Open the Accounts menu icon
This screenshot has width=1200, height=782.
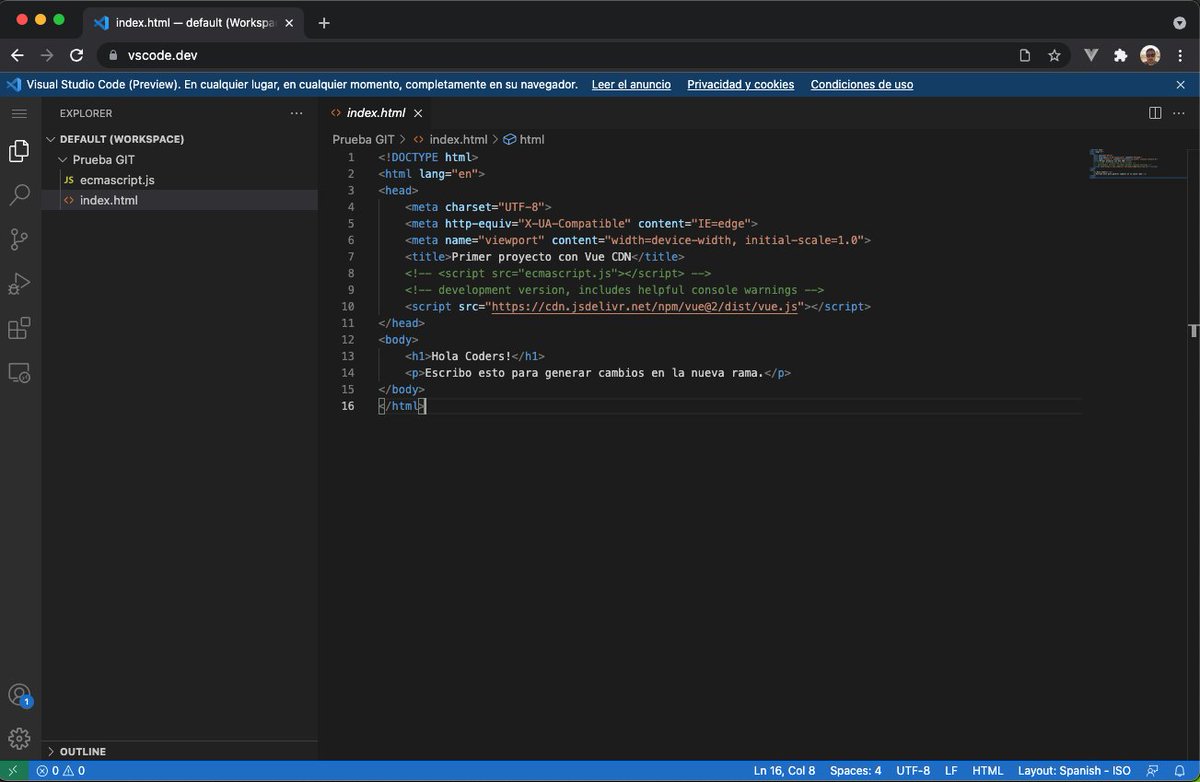tap(19, 695)
